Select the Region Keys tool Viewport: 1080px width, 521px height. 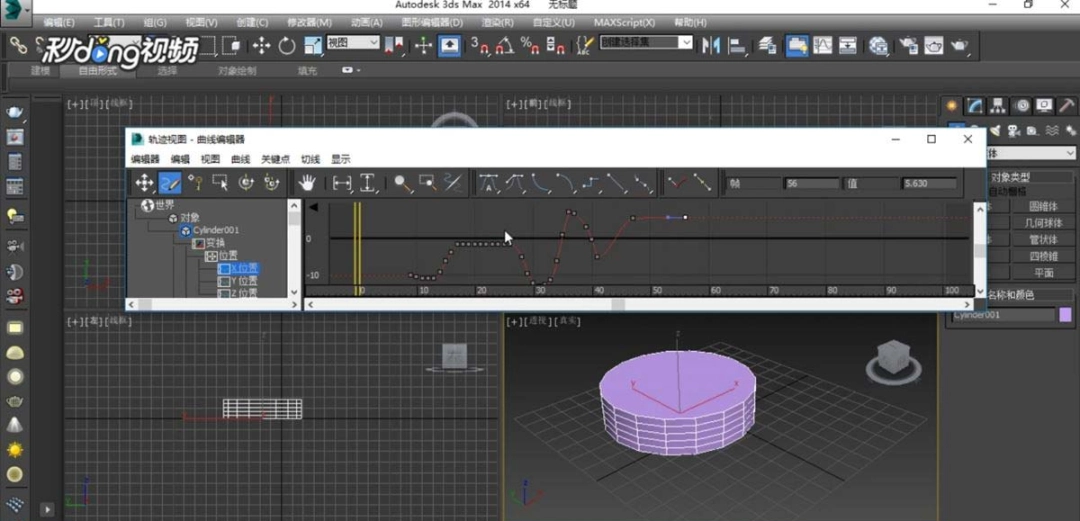(221, 183)
